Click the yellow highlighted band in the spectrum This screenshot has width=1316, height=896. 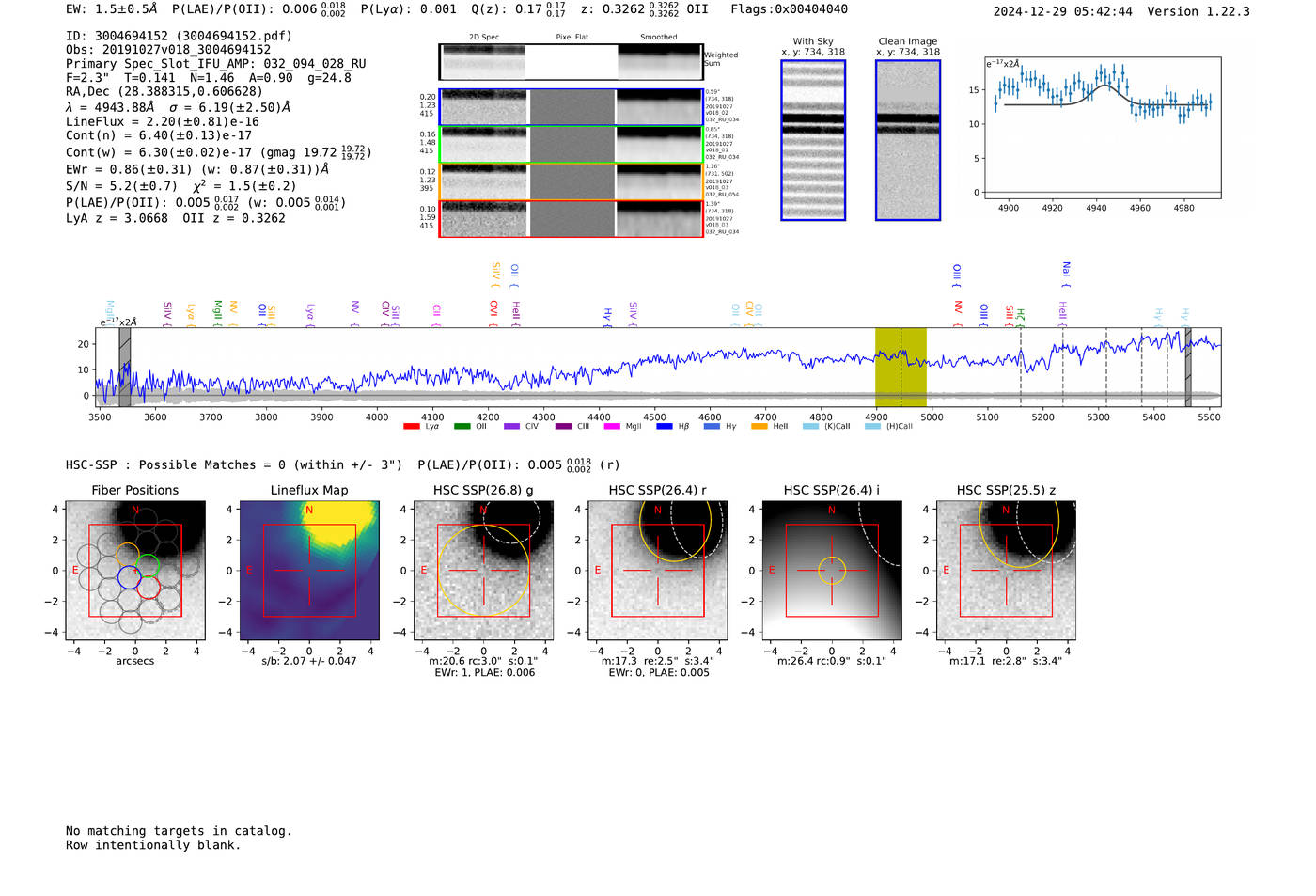coord(901,368)
